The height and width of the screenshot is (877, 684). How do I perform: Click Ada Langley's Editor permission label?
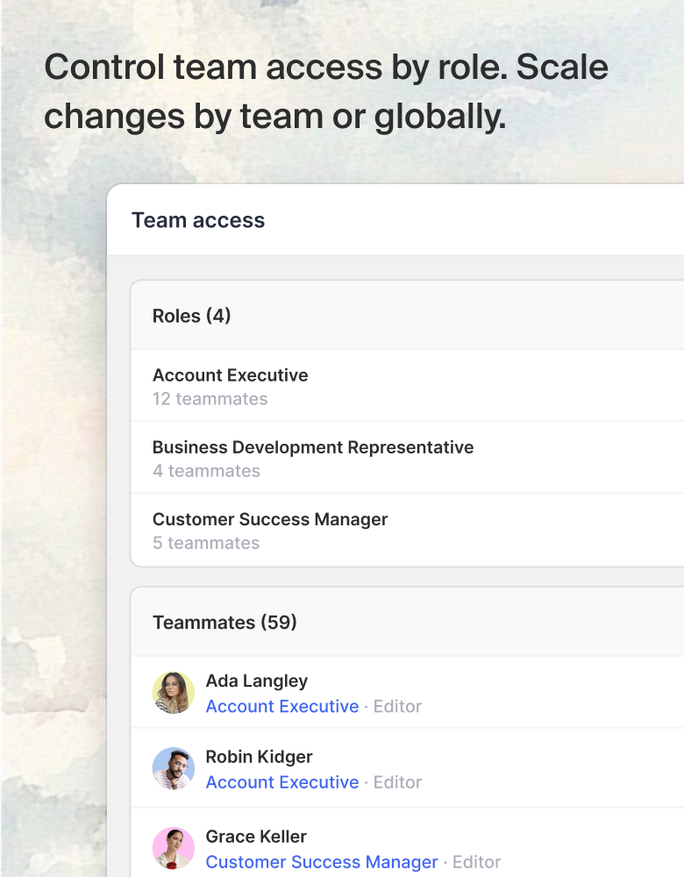(x=398, y=706)
